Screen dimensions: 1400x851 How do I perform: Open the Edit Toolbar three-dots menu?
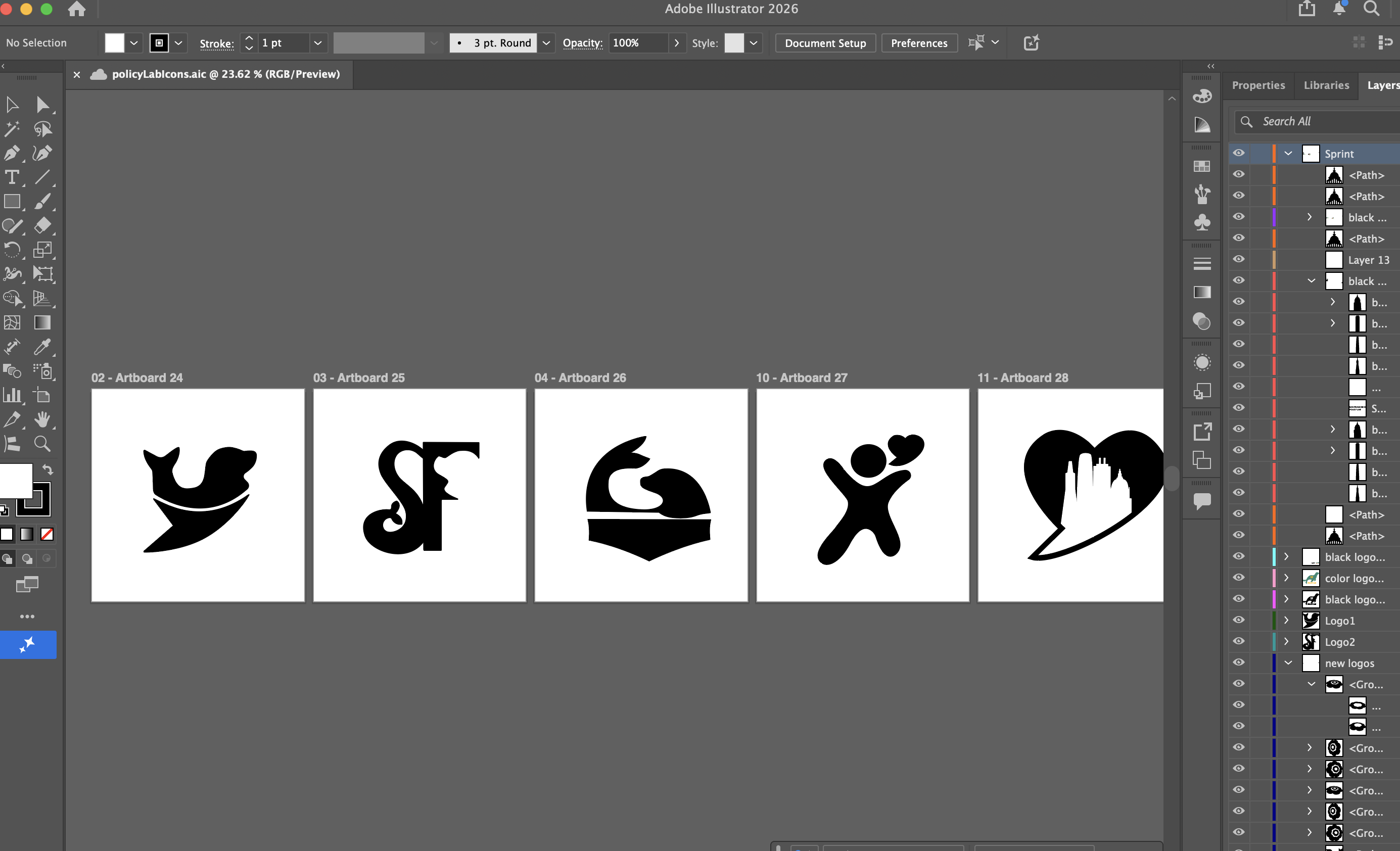(x=27, y=617)
